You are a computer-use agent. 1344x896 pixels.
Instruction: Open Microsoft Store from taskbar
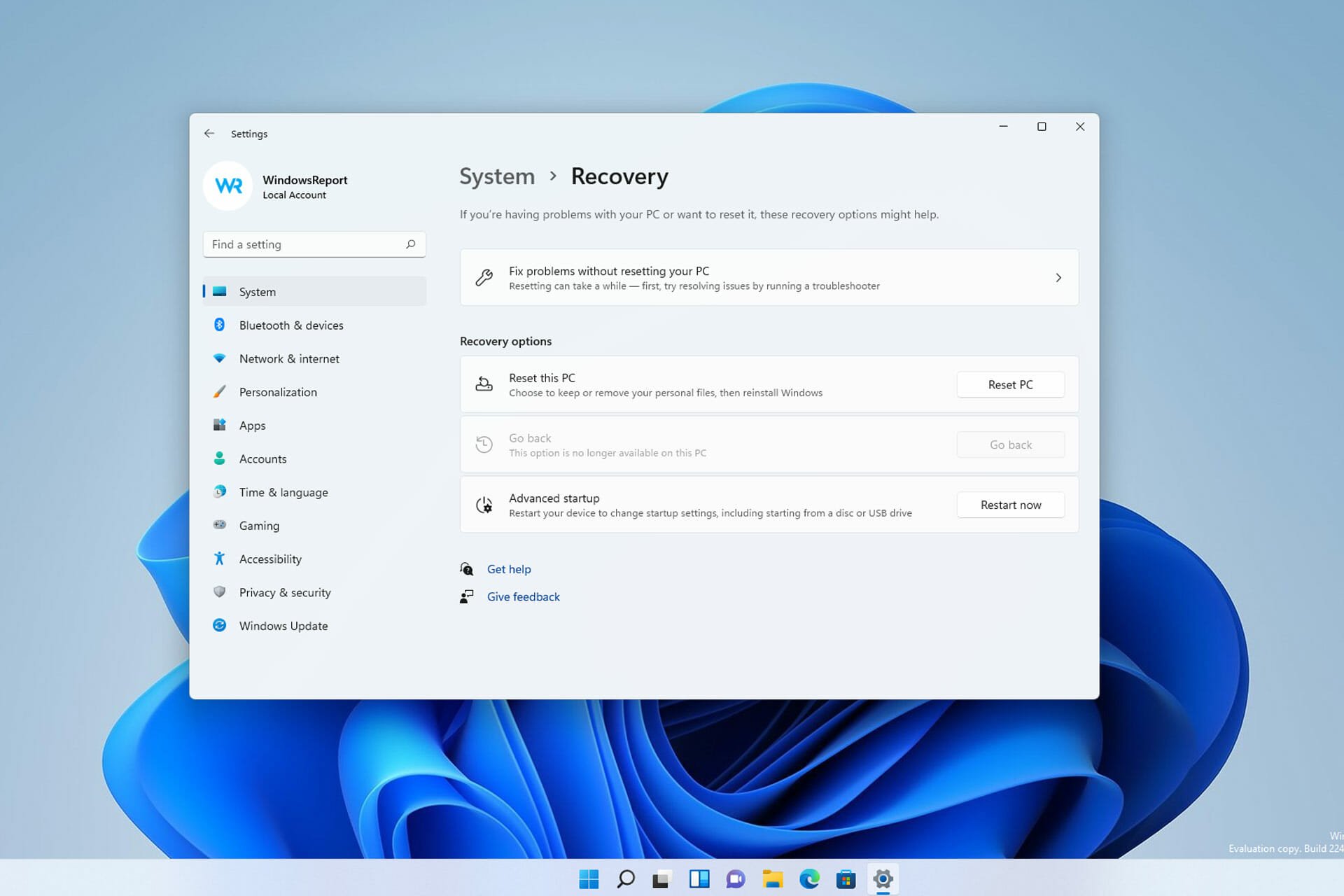click(846, 878)
